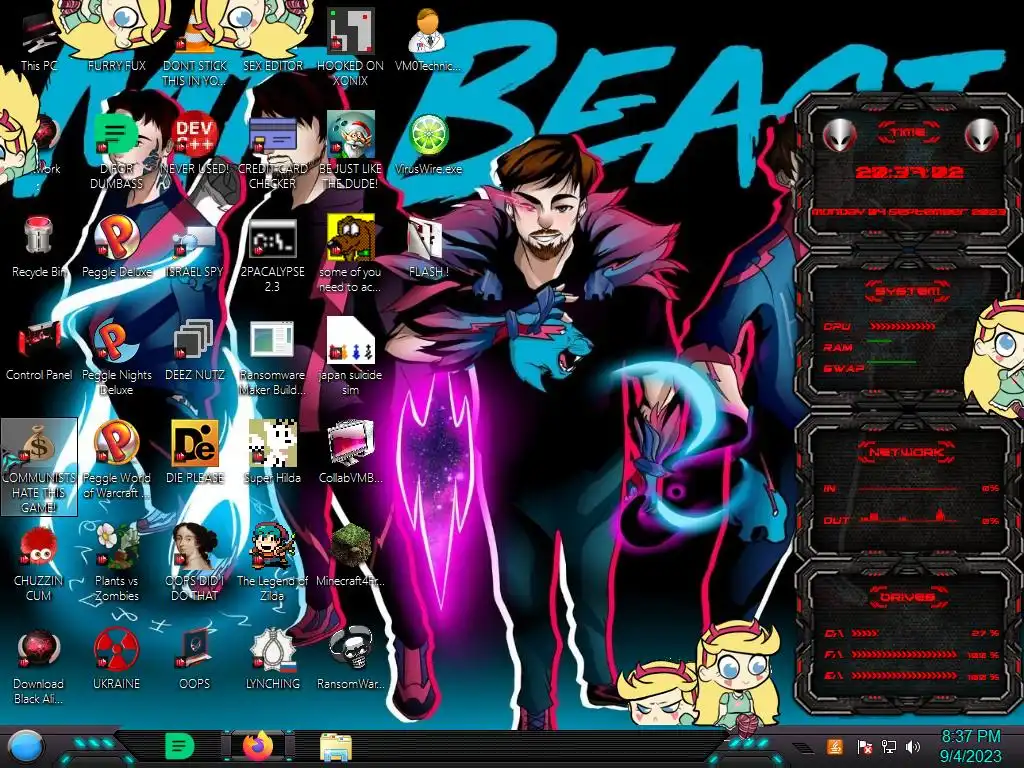The width and height of the screenshot is (1024, 768).
Task: Launch Firefox from the taskbar
Action: point(258,746)
